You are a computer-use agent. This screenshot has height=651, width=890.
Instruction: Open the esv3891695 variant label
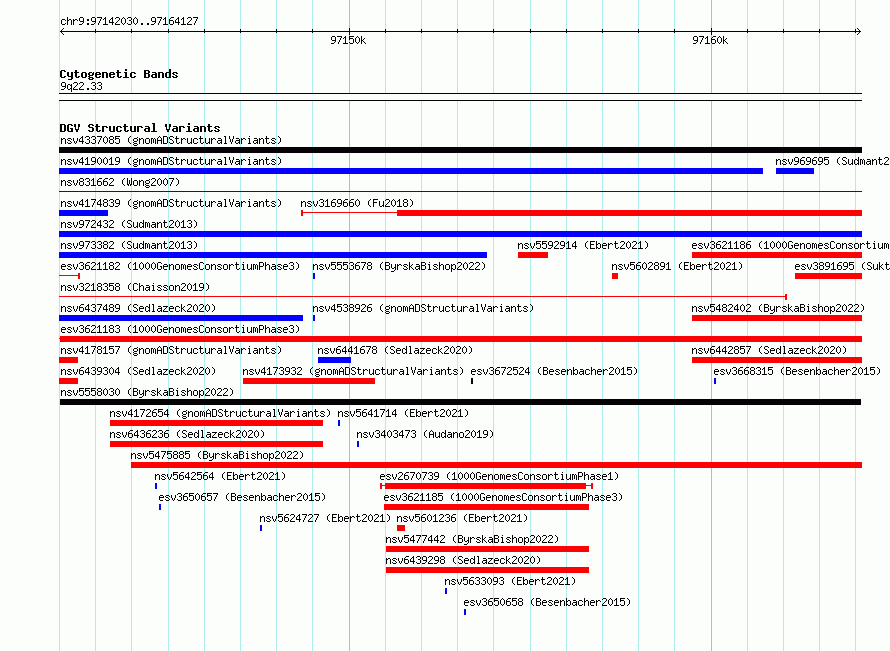842,266
